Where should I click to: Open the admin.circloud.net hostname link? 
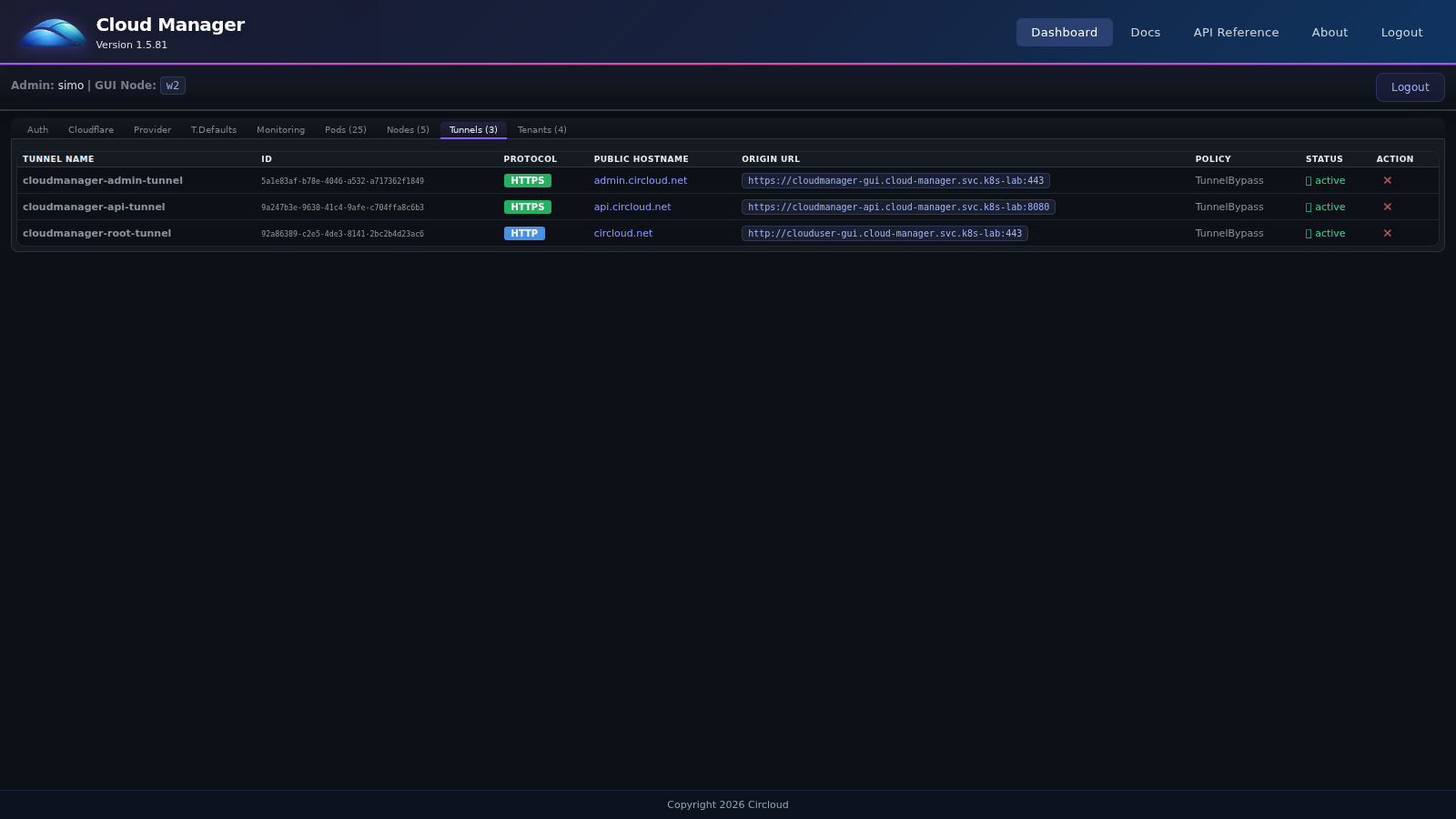point(640,180)
